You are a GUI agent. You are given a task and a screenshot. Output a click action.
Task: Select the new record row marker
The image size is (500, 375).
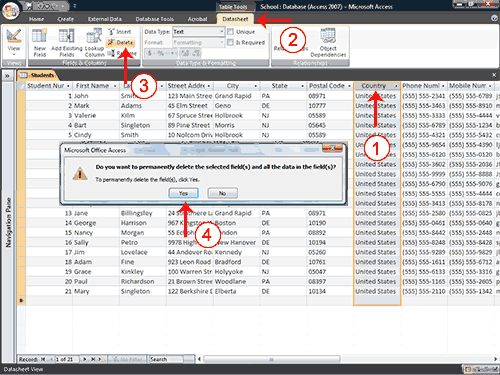click(21, 301)
